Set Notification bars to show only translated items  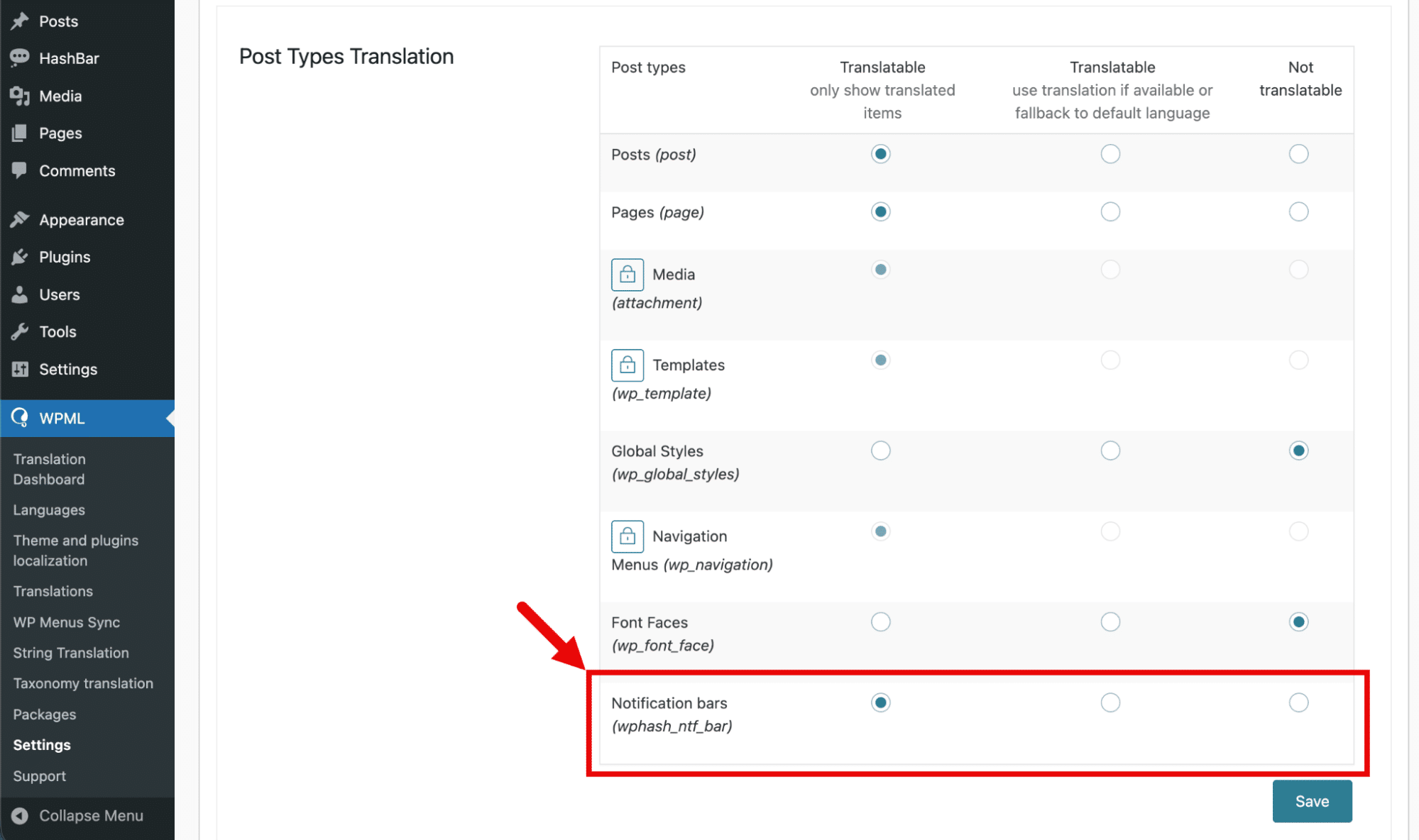pyautogui.click(x=880, y=703)
